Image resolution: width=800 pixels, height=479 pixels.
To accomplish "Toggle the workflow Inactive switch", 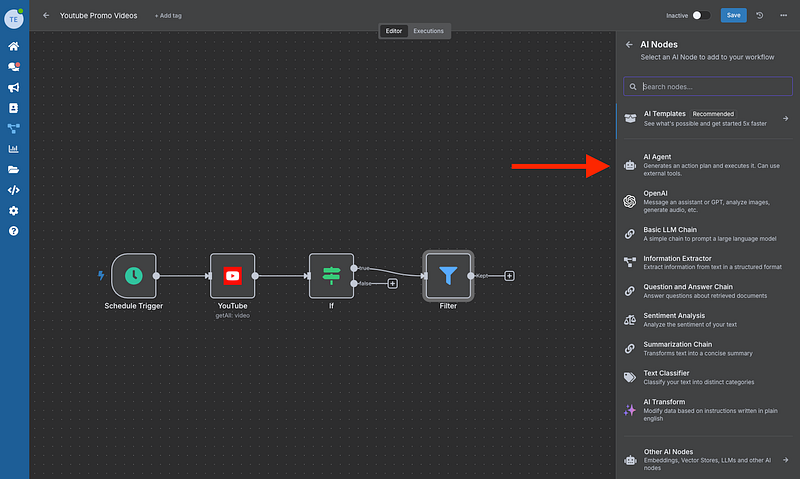I will (701, 16).
